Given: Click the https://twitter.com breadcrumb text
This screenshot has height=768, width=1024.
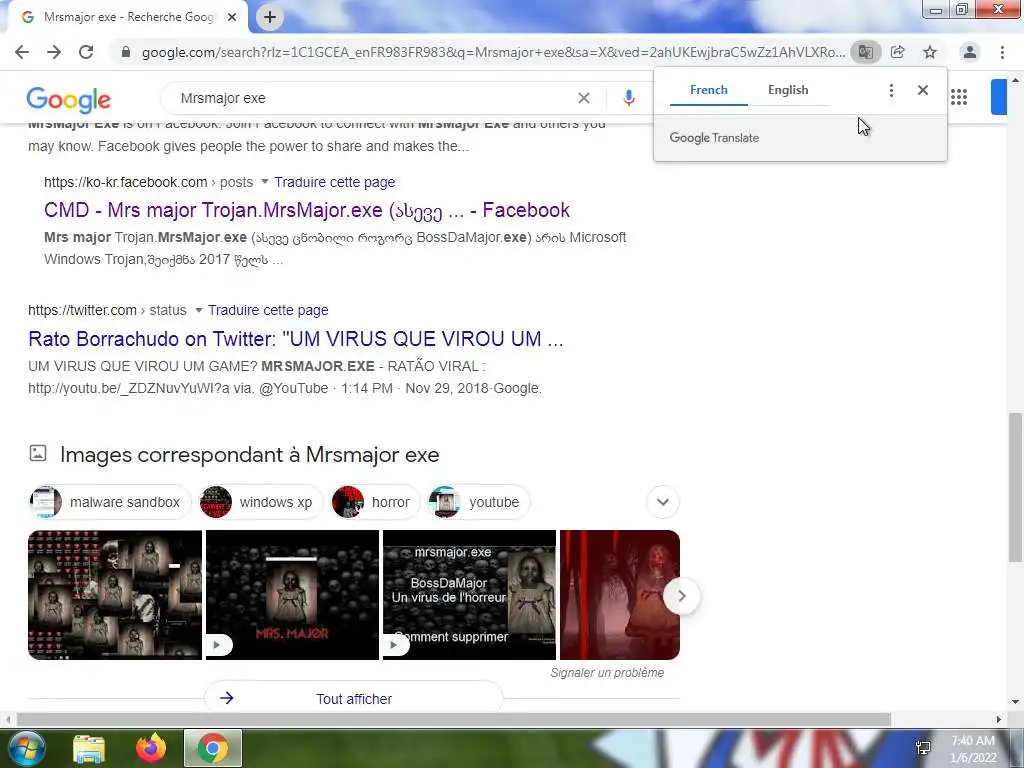Looking at the screenshot, I should click(82, 310).
